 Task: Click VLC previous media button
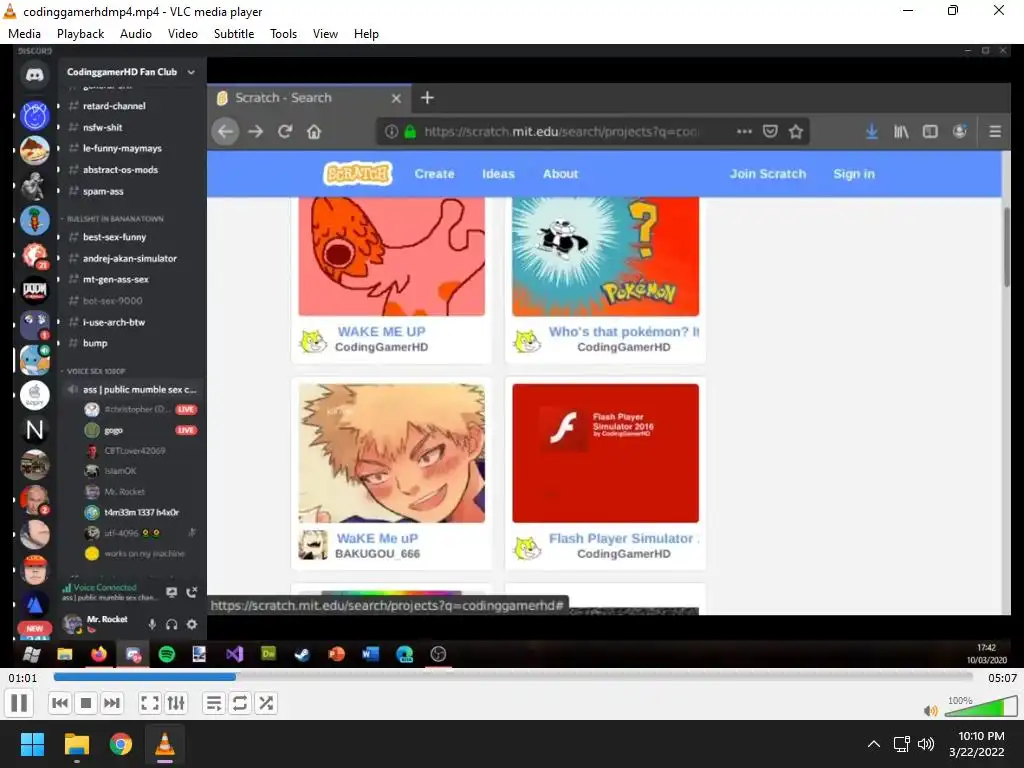tap(59, 703)
